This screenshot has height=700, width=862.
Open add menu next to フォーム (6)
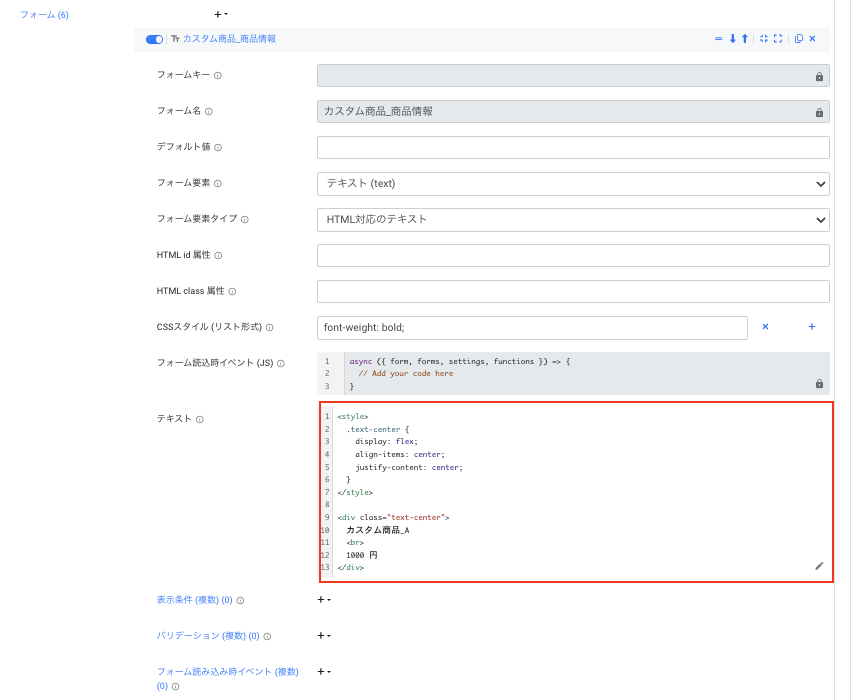[220, 14]
